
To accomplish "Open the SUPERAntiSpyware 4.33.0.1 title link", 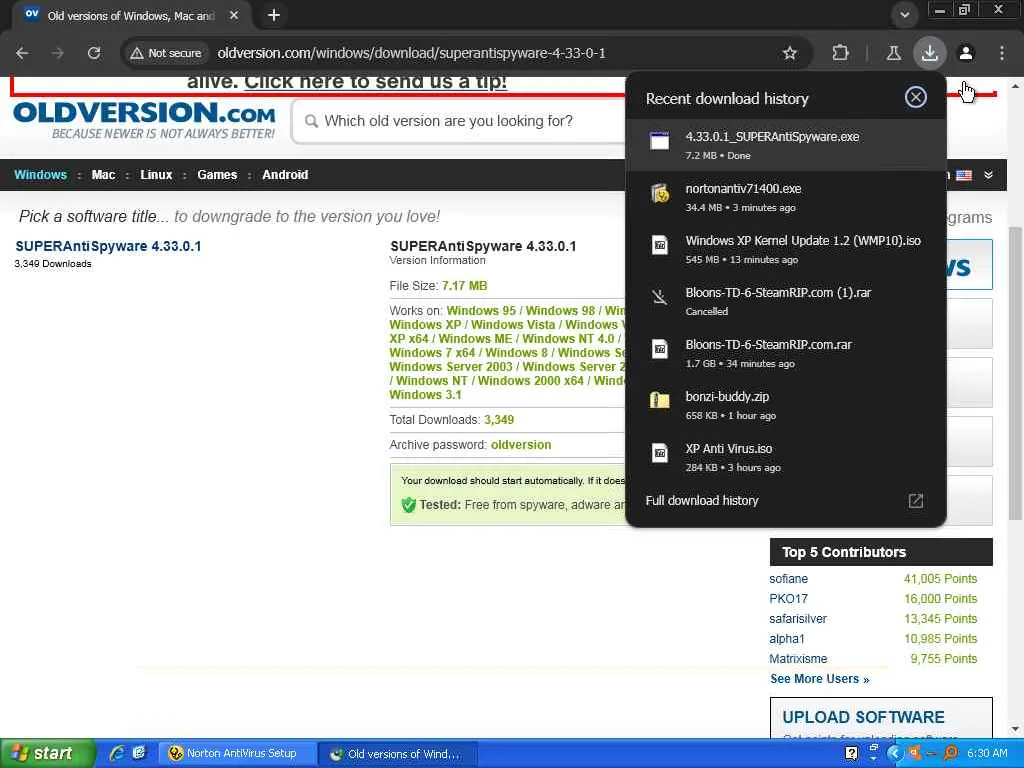I will (x=108, y=246).
